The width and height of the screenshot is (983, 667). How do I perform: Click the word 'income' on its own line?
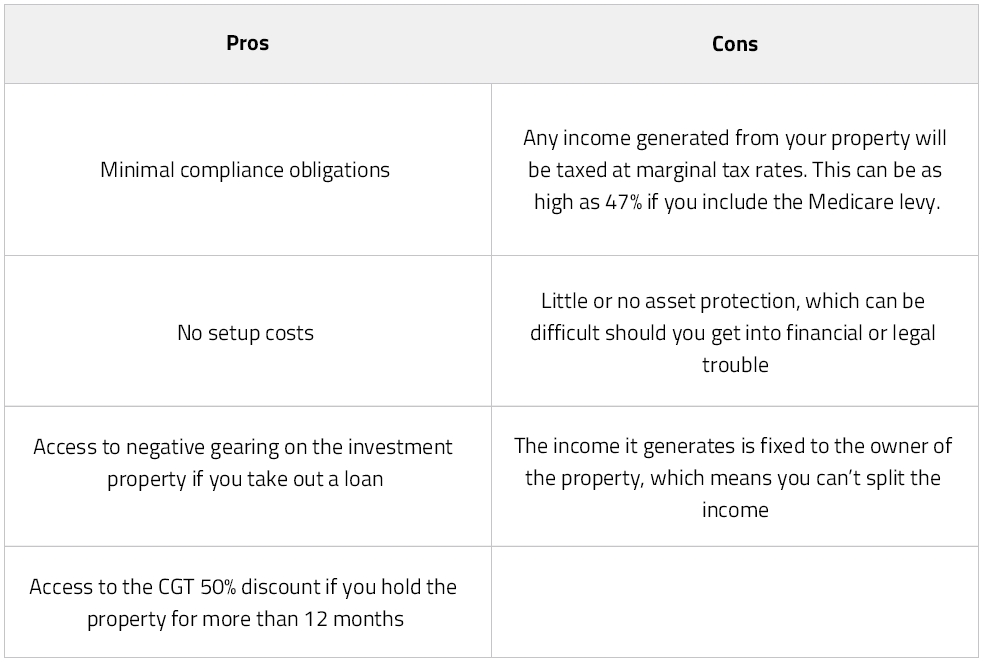coord(735,510)
